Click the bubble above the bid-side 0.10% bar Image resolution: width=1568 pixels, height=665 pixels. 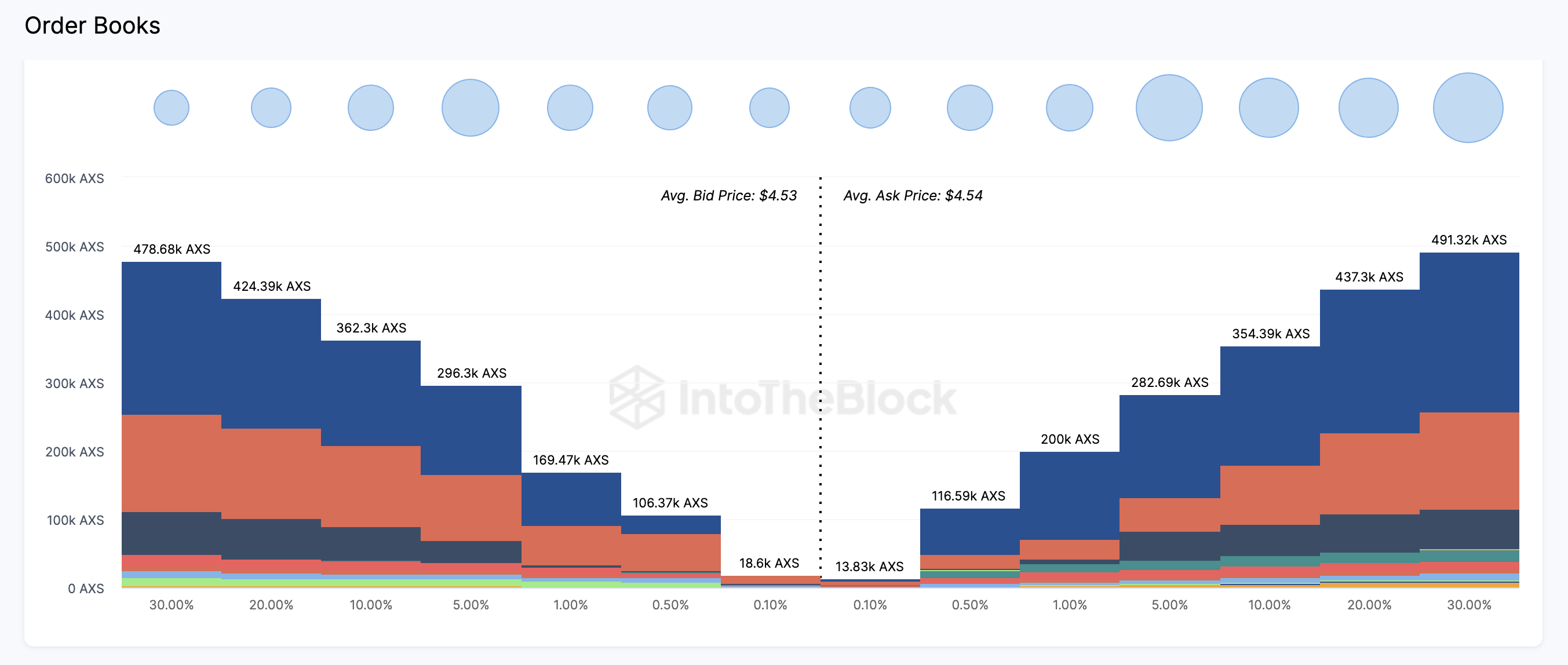[x=769, y=108]
